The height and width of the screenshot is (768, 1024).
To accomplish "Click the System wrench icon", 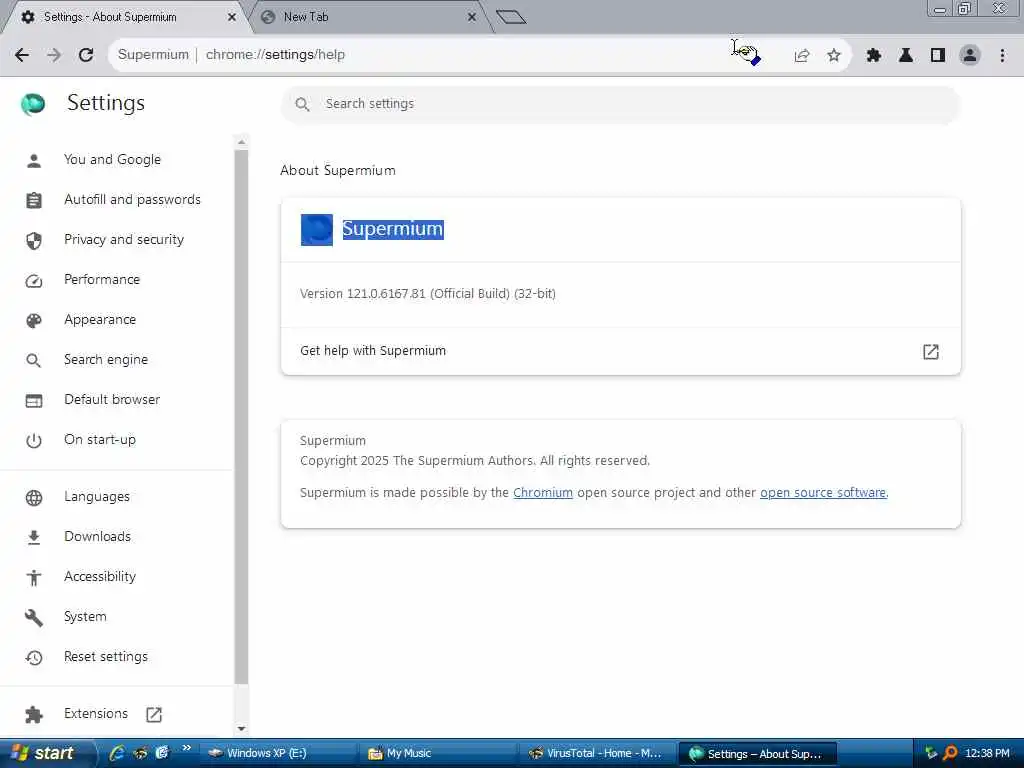I will 34,618.
